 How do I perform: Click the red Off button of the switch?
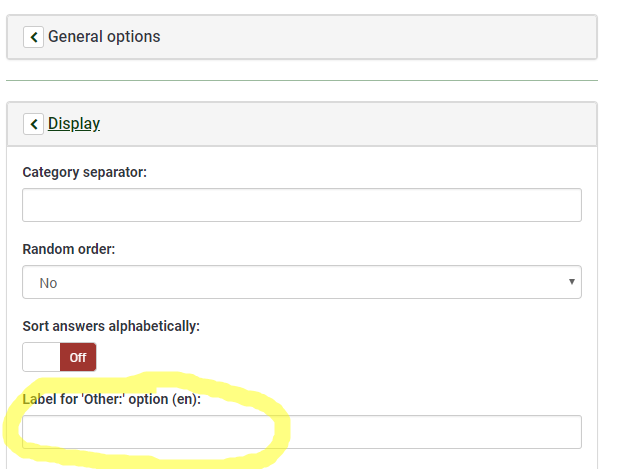(x=78, y=357)
